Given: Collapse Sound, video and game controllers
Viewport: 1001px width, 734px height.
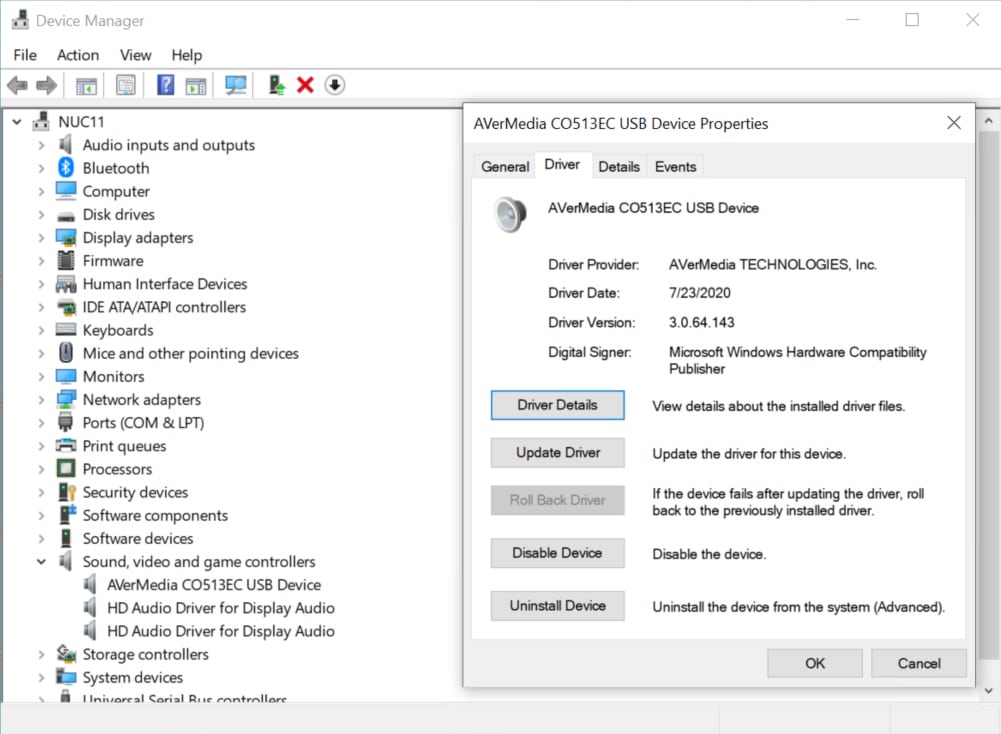Looking at the screenshot, I should point(41,562).
